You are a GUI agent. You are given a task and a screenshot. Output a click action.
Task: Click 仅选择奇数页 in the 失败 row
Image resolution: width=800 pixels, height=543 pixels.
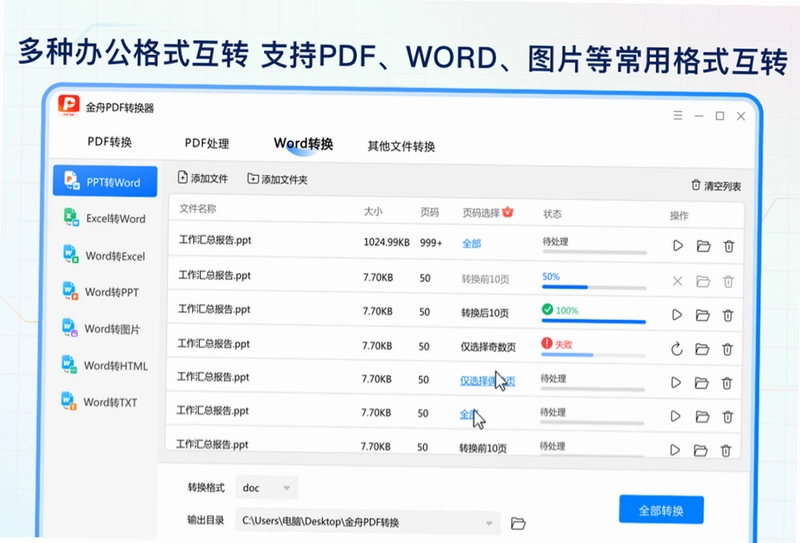[488, 347]
